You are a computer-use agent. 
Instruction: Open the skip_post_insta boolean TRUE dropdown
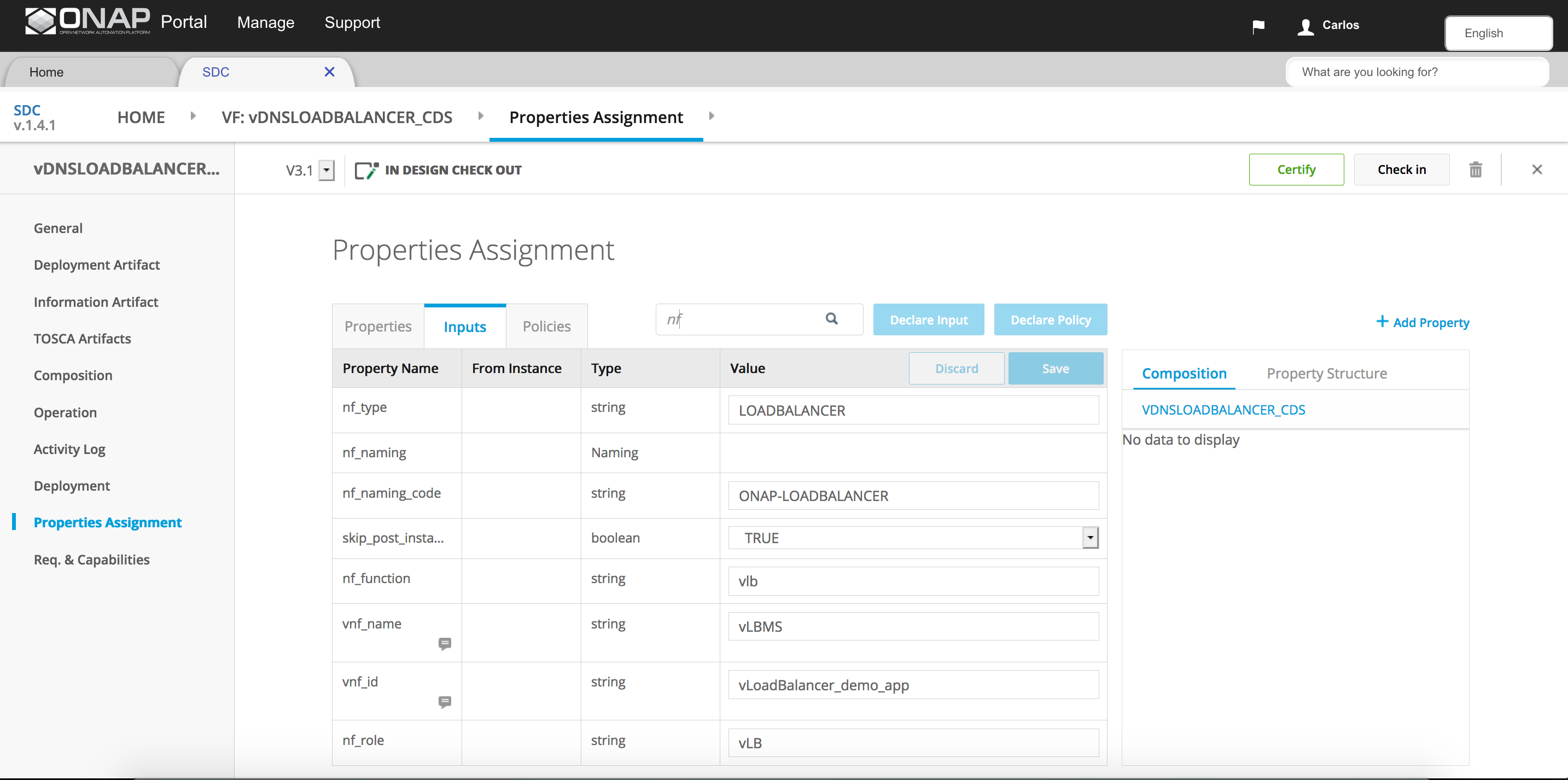pos(913,538)
